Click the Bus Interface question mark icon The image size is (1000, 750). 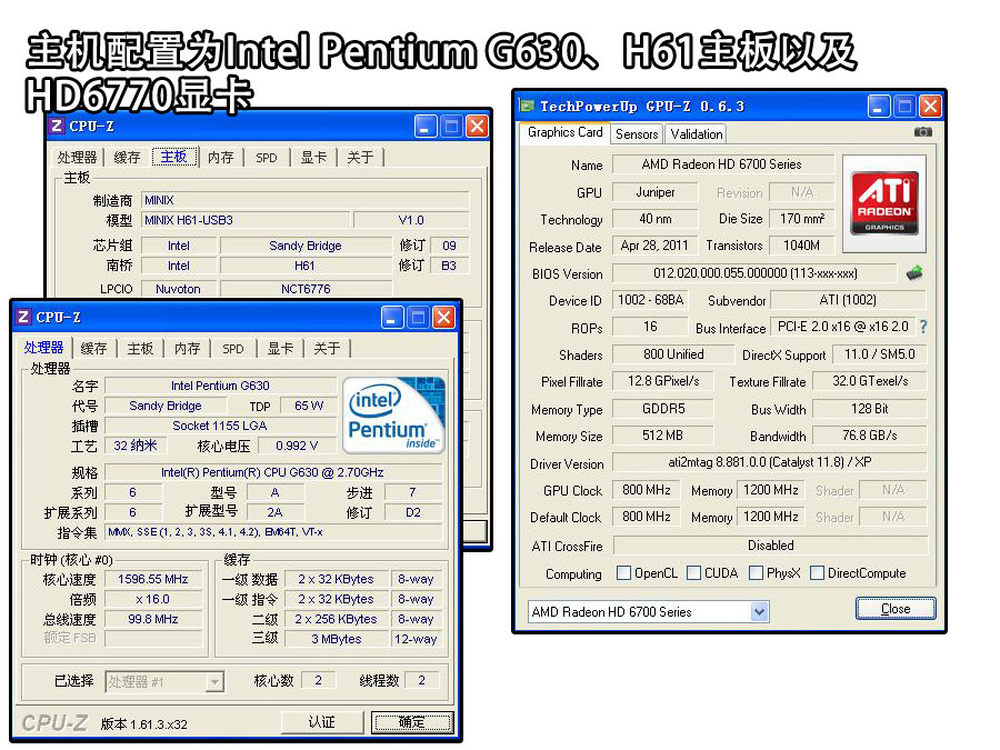tap(922, 327)
